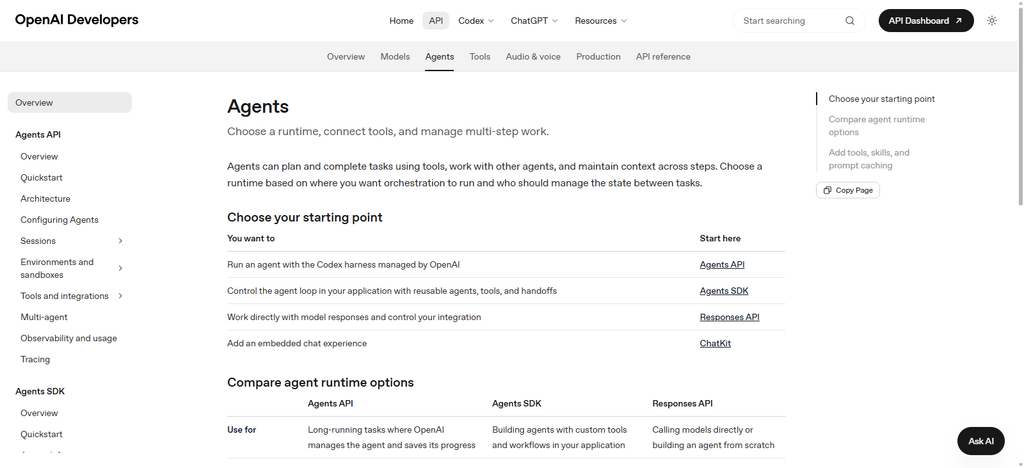Toggle the light/dark theme sun icon

(992, 21)
